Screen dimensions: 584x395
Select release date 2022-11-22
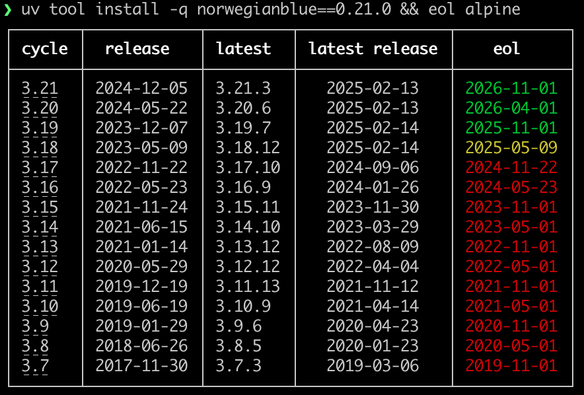[142, 168]
